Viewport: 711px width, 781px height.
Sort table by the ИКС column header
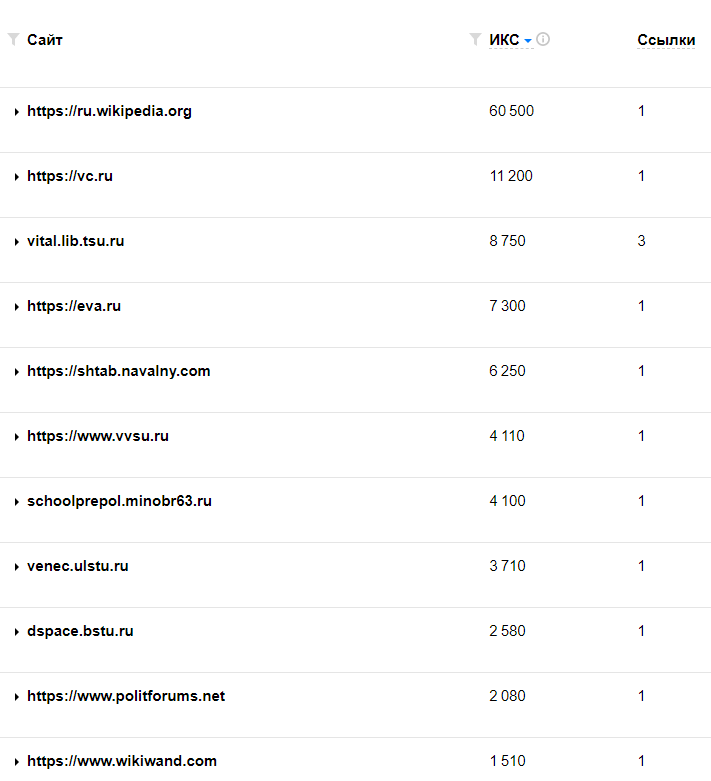(504, 41)
